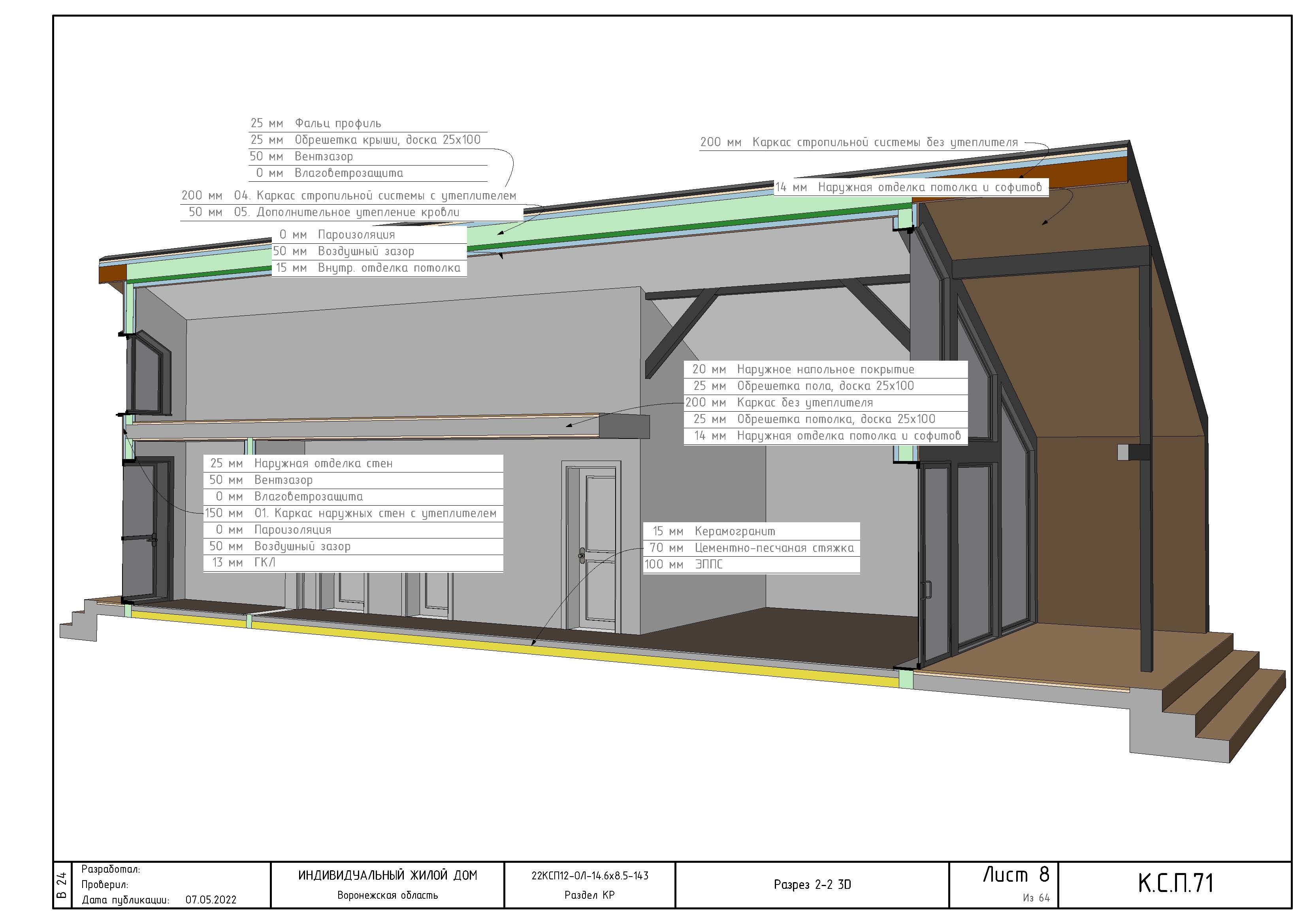Click drawing name 'Разрез 2-2 3D'
Image resolution: width=1307 pixels, height=924 pixels.
point(812,884)
